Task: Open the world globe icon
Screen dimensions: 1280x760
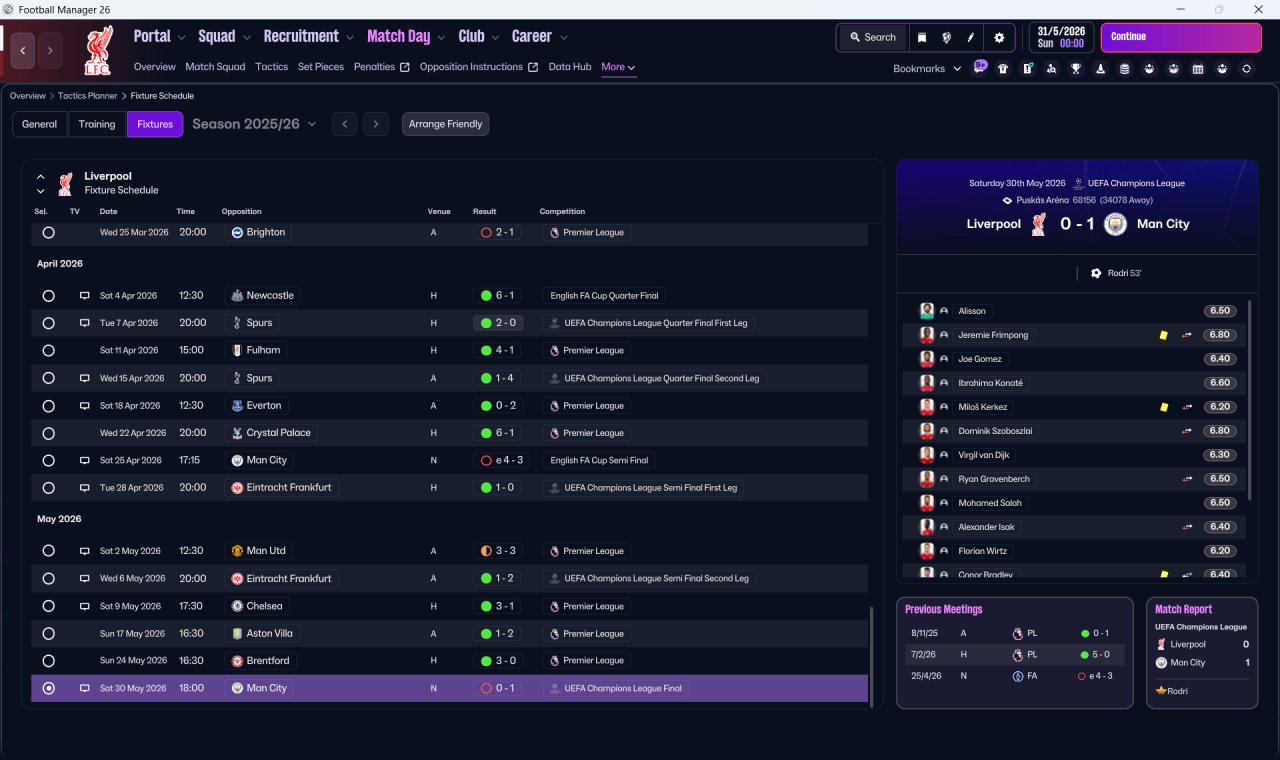Action: click(x=946, y=37)
